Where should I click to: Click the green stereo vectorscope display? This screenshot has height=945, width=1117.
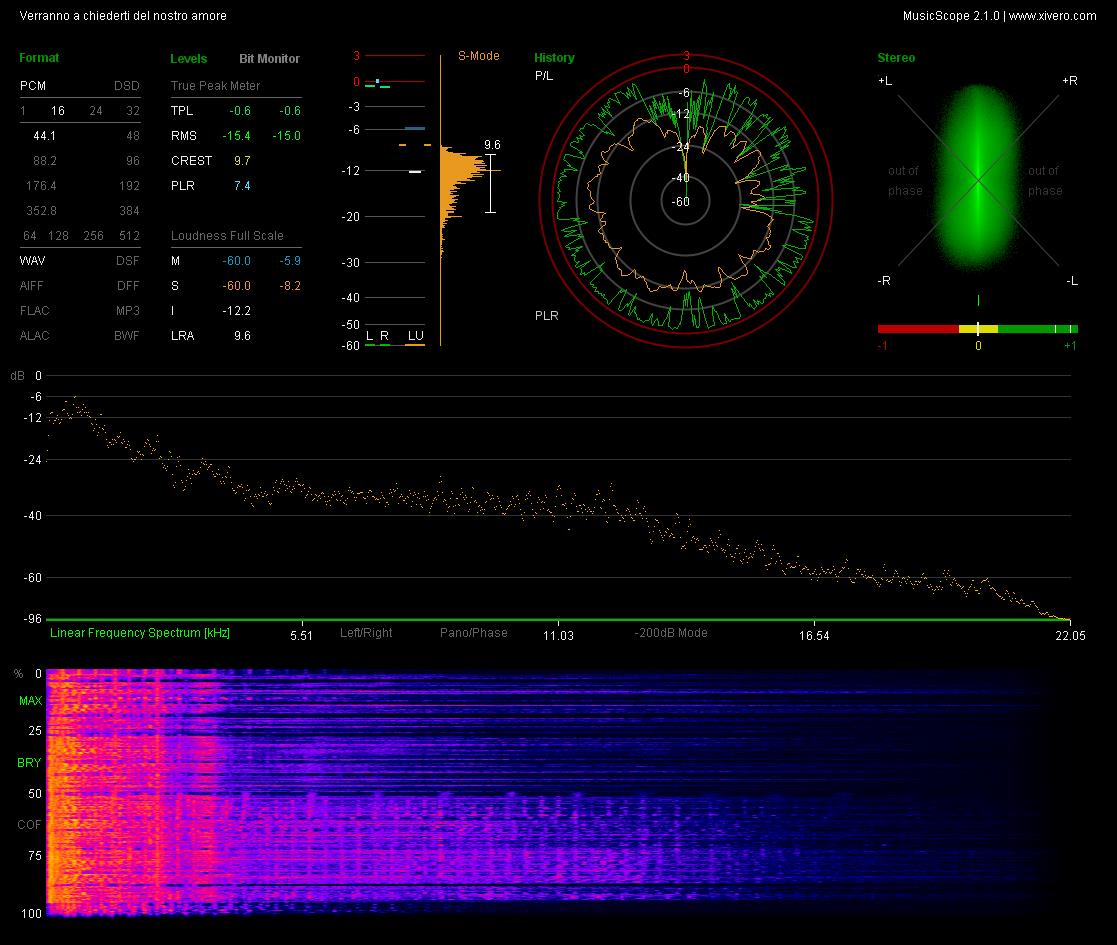[x=979, y=178]
